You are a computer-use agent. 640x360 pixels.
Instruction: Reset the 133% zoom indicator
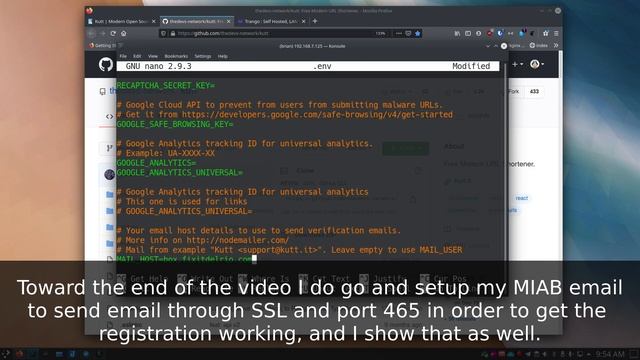pyautogui.click(x=380, y=33)
